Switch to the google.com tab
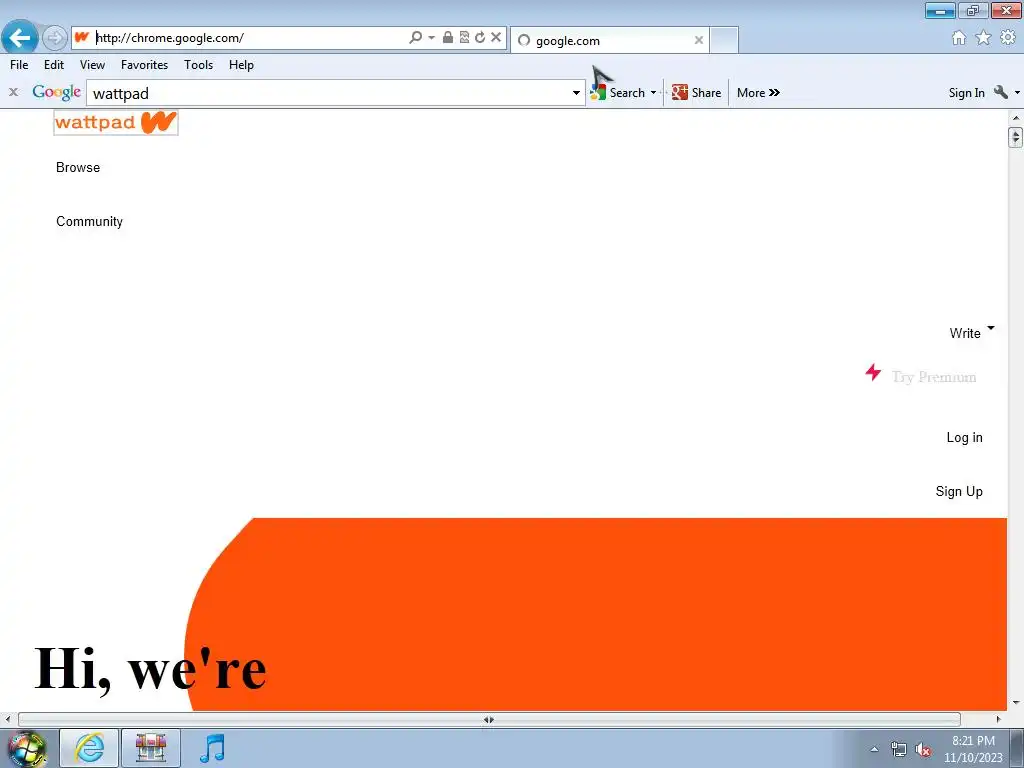This screenshot has width=1024, height=768. (x=607, y=40)
